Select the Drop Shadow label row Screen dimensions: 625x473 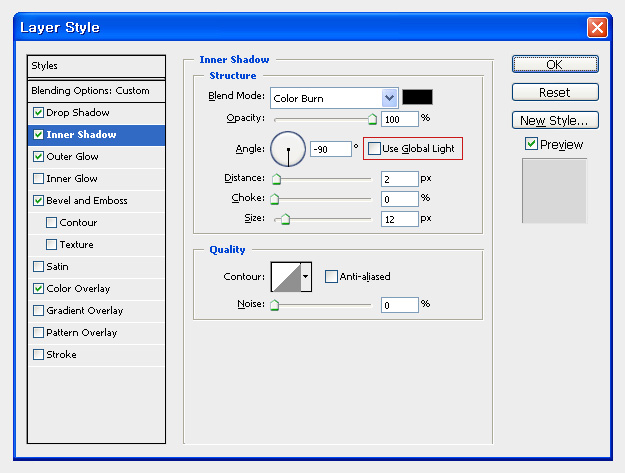click(x=96, y=113)
